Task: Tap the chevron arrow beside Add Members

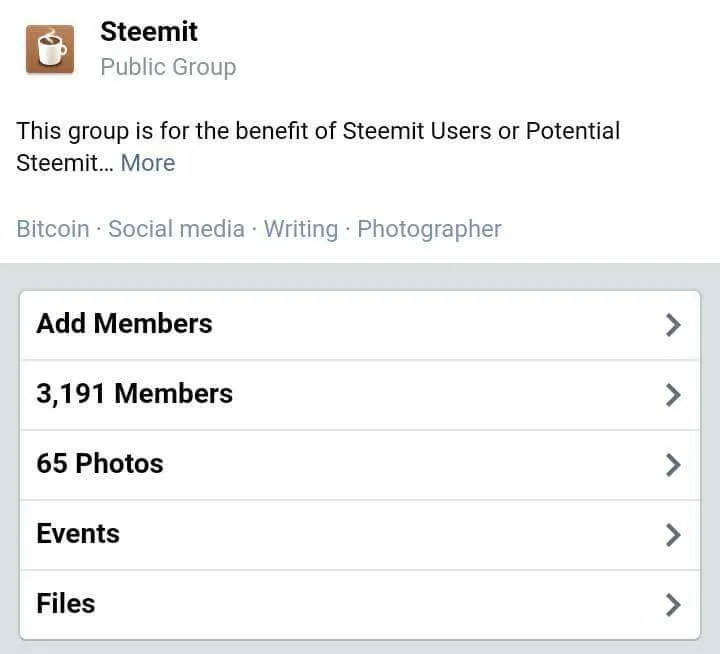Action: pos(673,325)
